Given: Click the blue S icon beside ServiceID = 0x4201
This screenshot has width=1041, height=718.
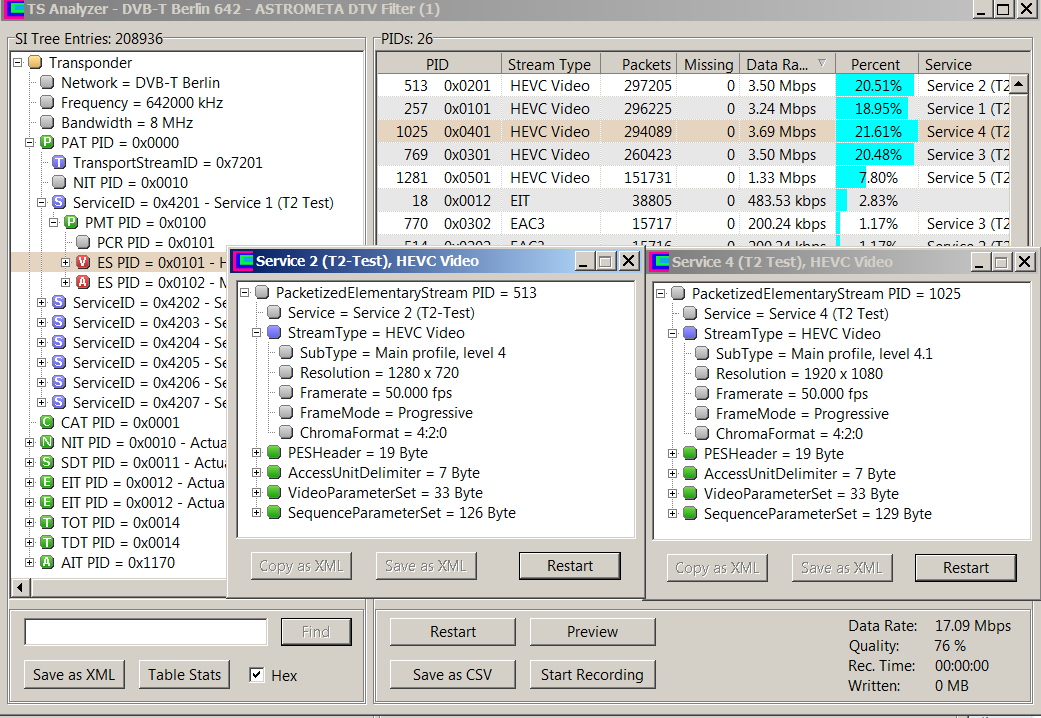Looking at the screenshot, I should click(x=59, y=203).
